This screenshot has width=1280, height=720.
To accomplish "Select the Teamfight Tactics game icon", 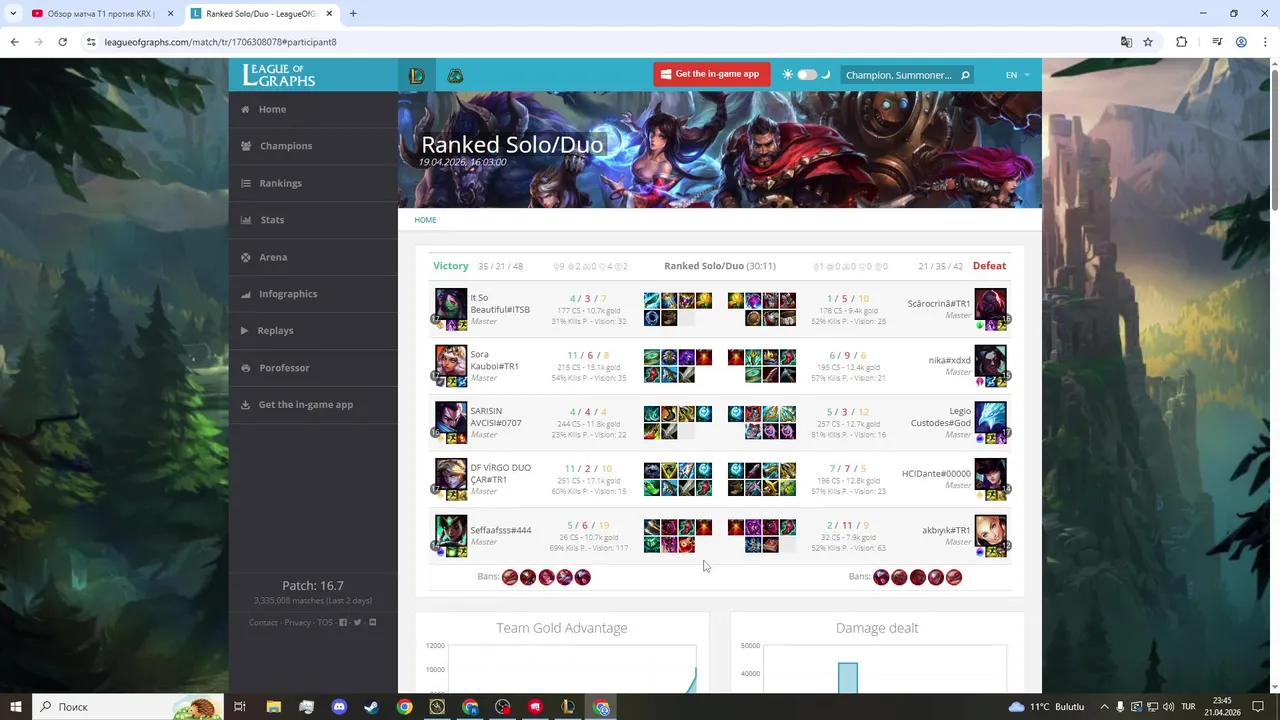I will [x=455, y=75].
